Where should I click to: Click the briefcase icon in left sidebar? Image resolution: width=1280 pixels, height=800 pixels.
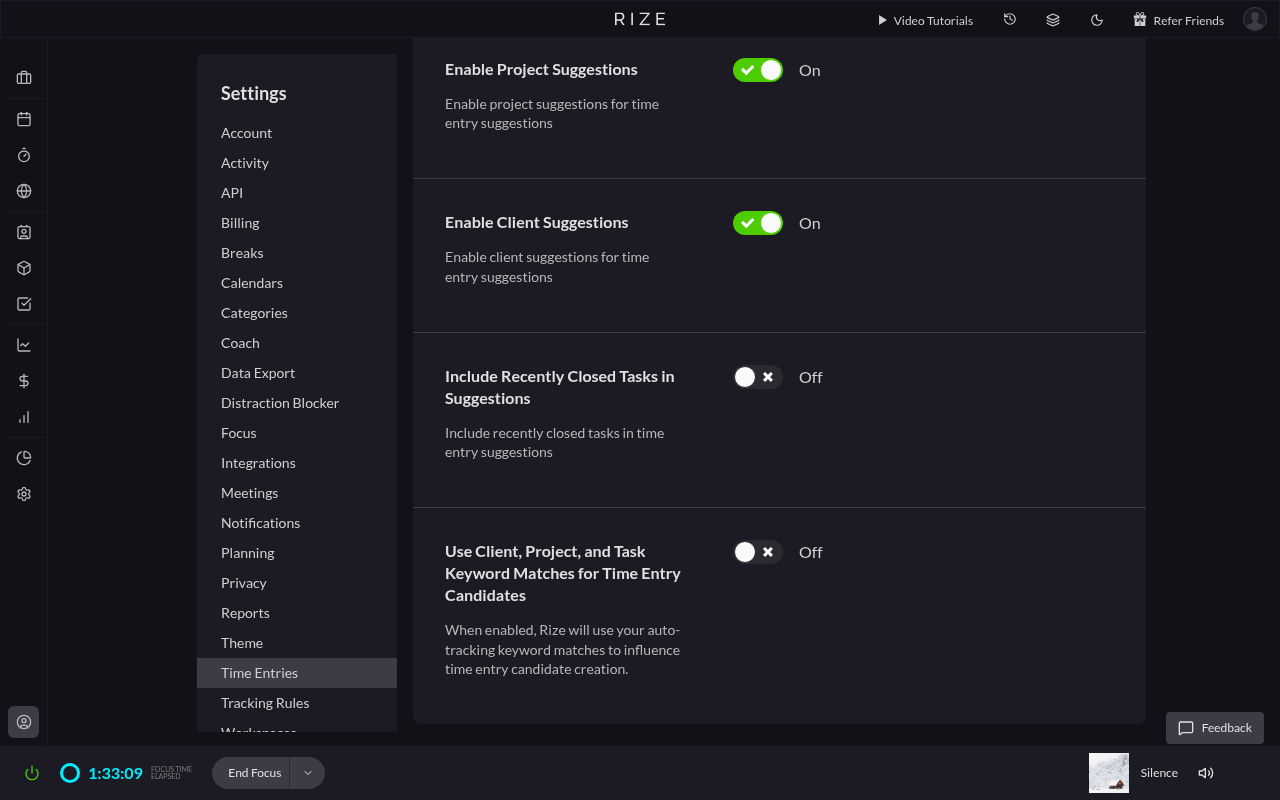click(24, 78)
